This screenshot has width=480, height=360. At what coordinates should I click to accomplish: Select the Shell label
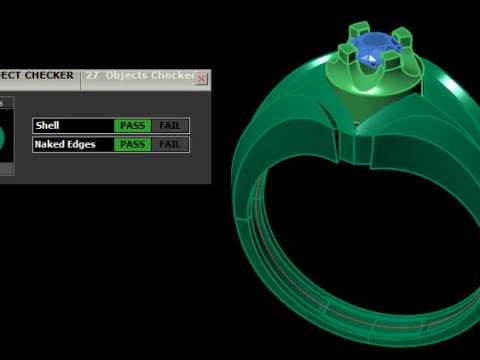point(47,125)
